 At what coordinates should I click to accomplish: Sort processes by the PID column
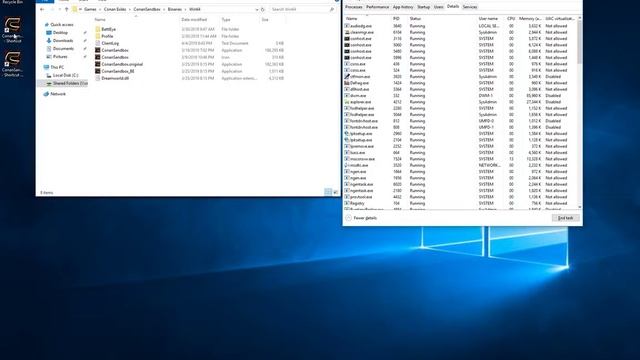(x=396, y=19)
